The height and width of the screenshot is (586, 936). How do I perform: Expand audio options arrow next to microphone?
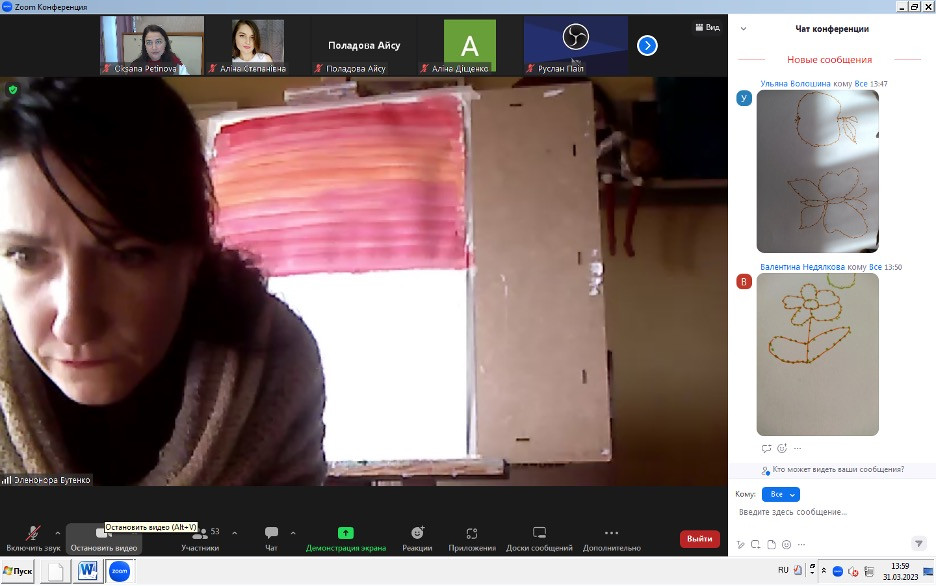tap(57, 533)
